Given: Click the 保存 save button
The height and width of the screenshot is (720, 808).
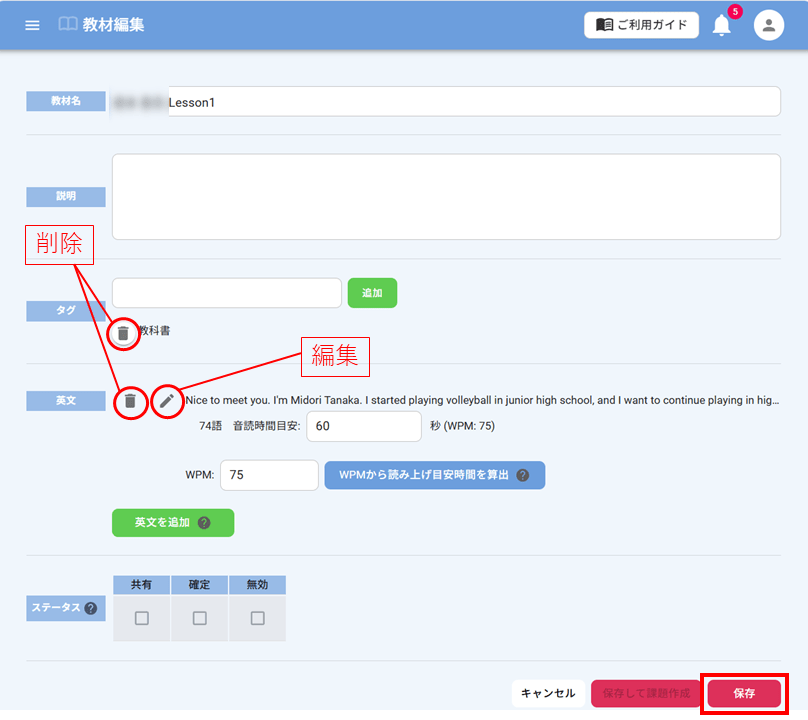Looking at the screenshot, I should click(744, 693).
